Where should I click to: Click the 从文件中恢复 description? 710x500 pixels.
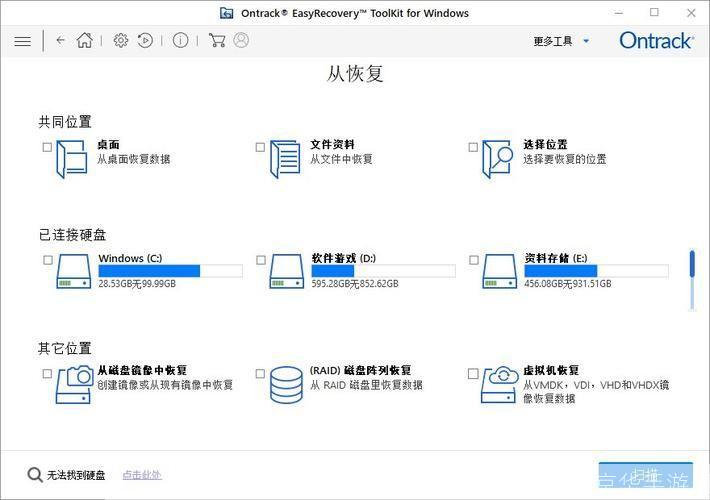tap(341, 159)
